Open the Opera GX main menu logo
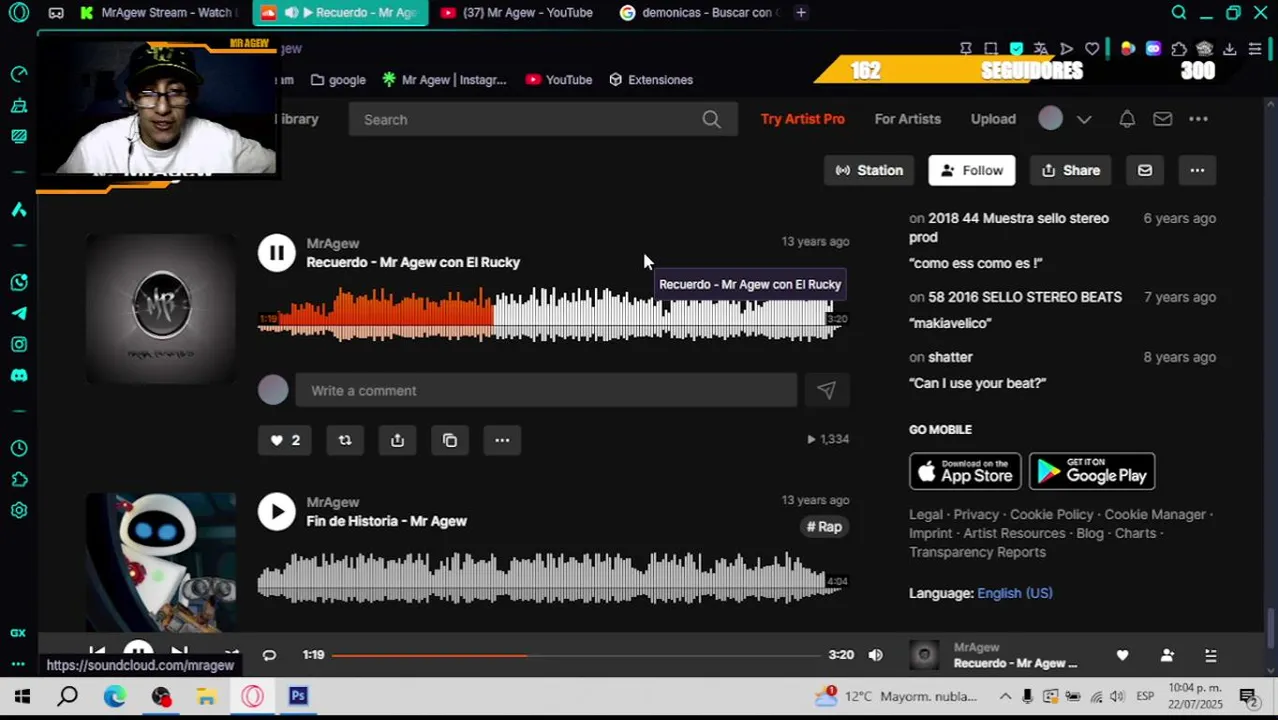The image size is (1278, 720). pyautogui.click(x=19, y=13)
